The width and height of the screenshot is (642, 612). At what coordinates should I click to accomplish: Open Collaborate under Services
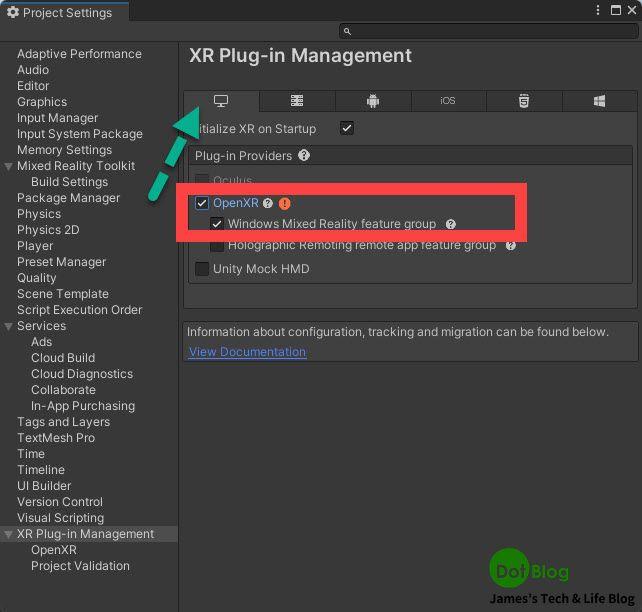[63, 390]
